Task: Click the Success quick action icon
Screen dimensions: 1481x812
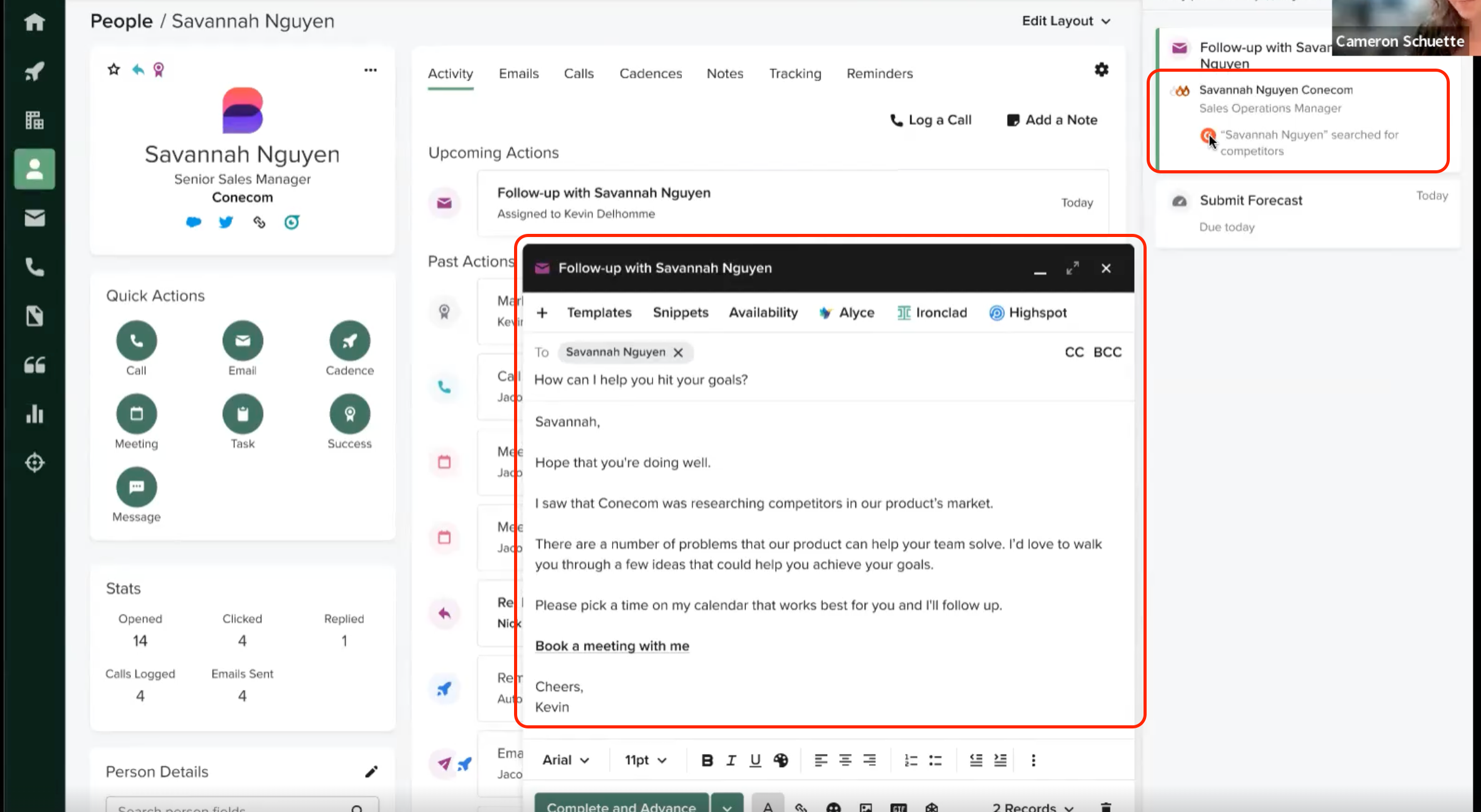Action: pos(349,414)
